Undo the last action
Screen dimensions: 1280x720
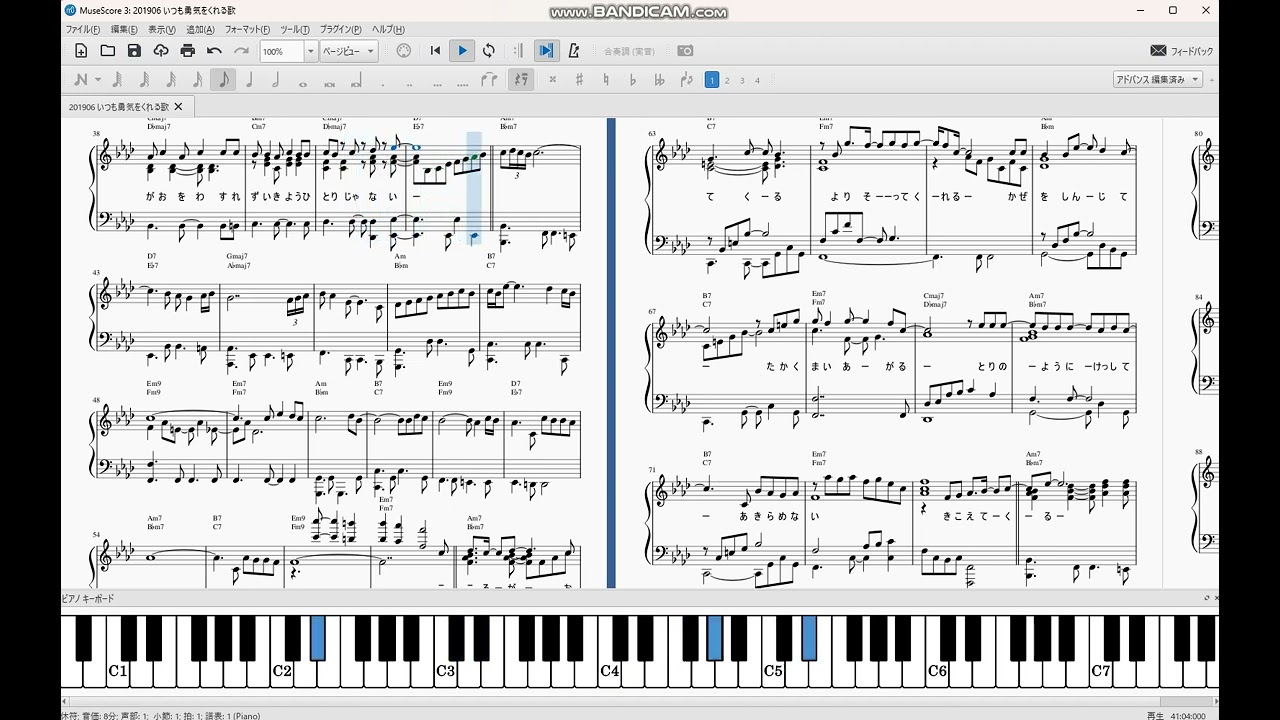click(214, 51)
